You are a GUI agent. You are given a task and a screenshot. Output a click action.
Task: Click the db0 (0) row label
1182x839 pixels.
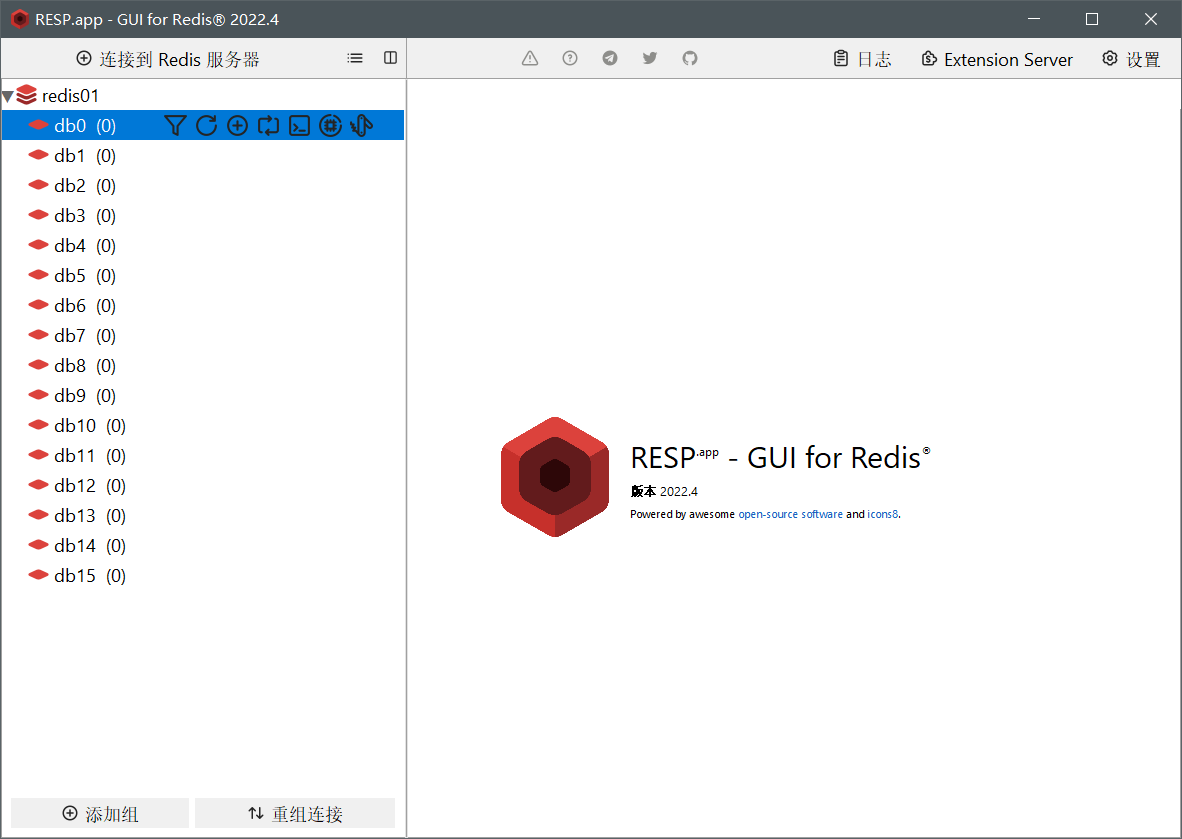point(85,125)
